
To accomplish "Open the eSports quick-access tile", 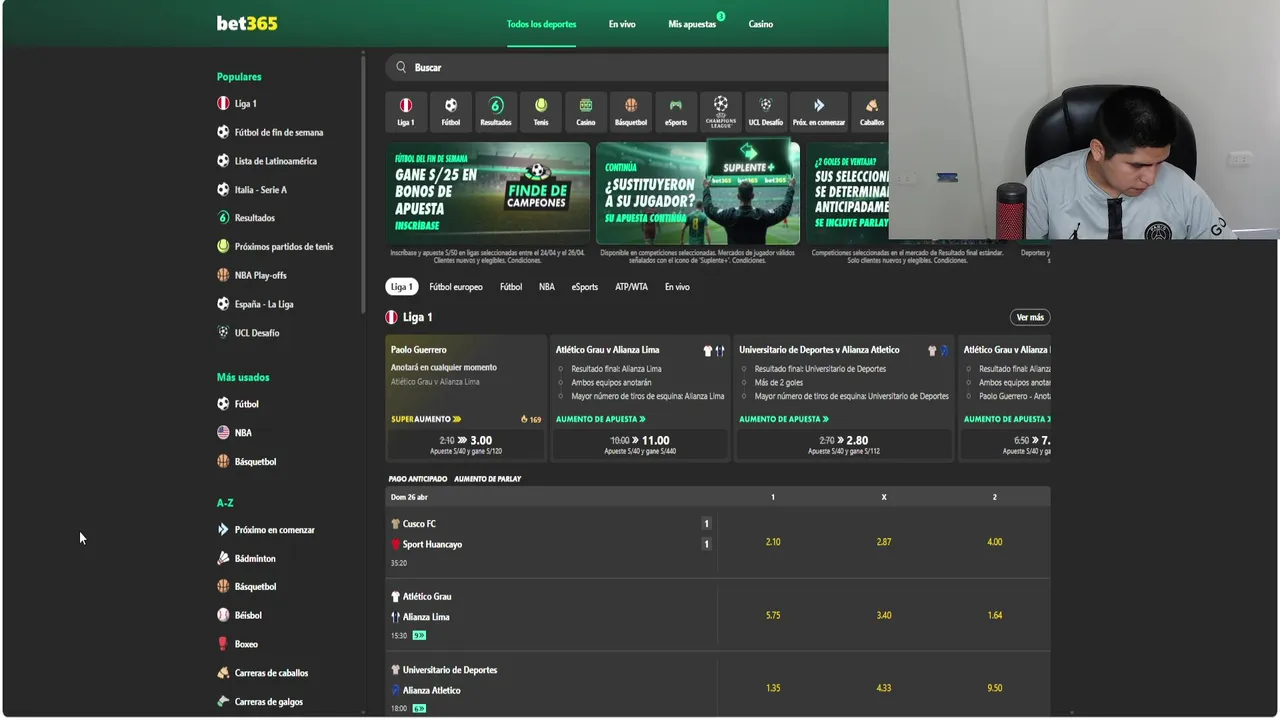I will pos(676,111).
